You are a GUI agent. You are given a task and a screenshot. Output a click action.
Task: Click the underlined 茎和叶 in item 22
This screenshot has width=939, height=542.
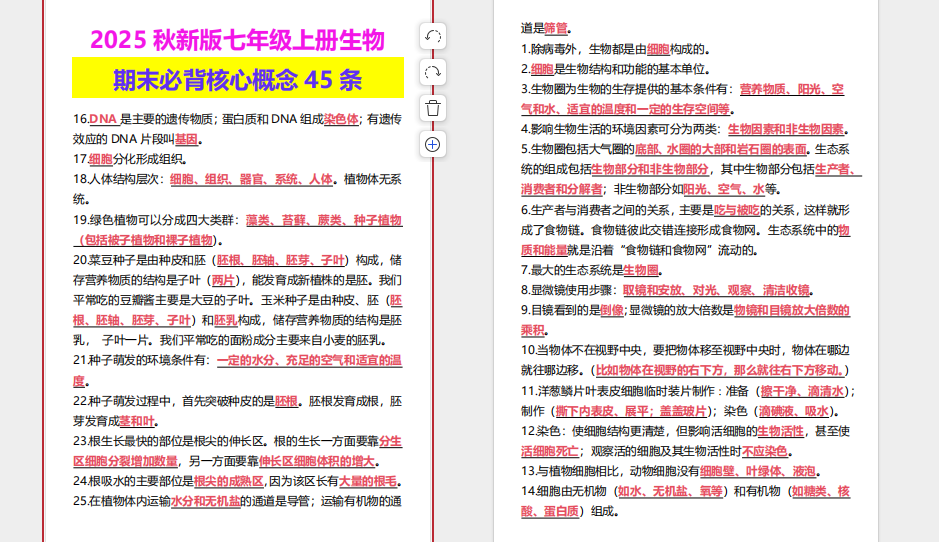[138, 421]
